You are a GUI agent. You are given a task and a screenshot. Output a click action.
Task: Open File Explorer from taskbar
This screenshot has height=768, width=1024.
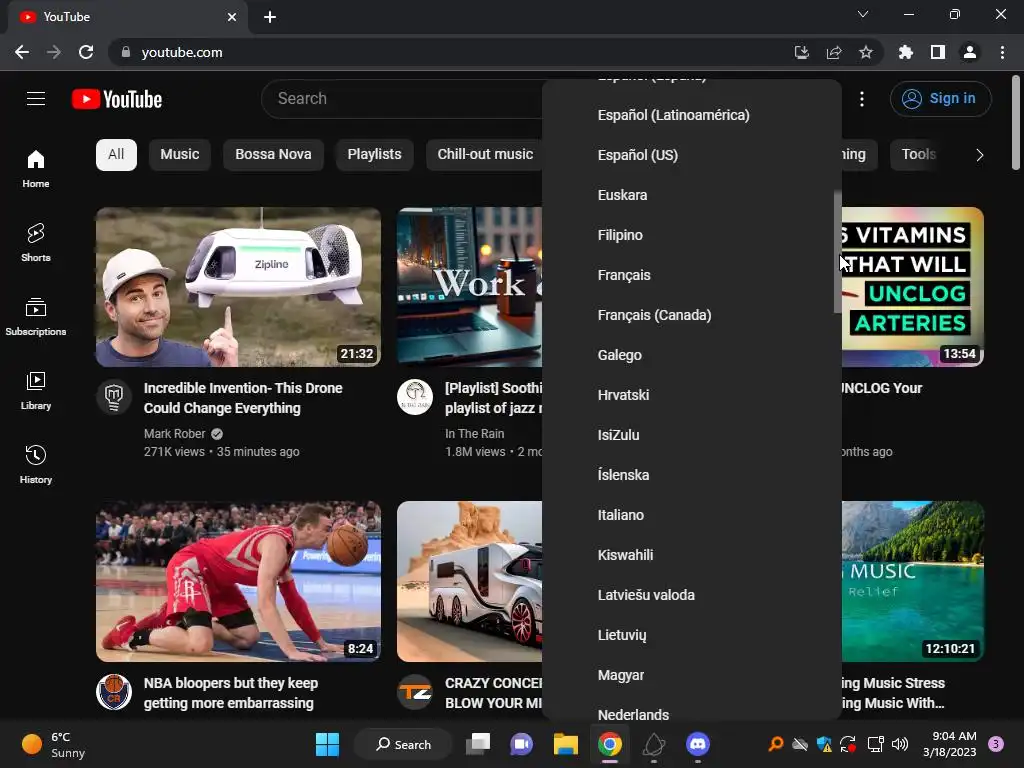pyautogui.click(x=566, y=744)
